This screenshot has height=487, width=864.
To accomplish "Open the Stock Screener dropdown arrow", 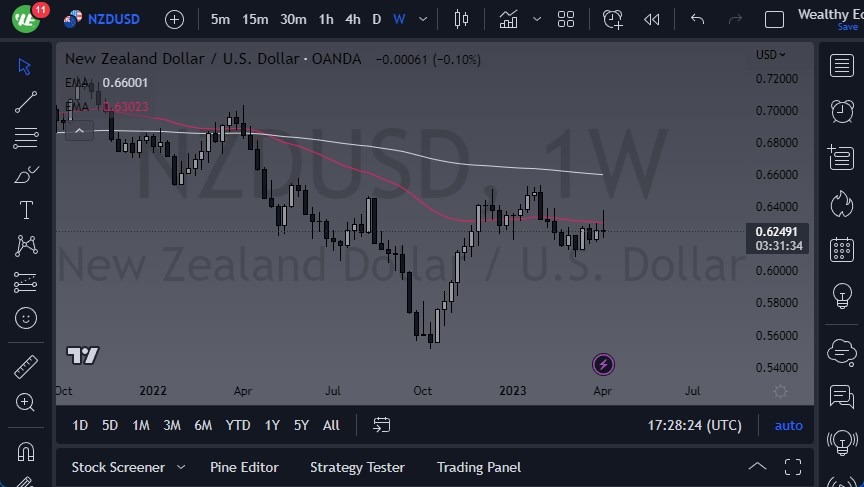I will (x=181, y=467).
